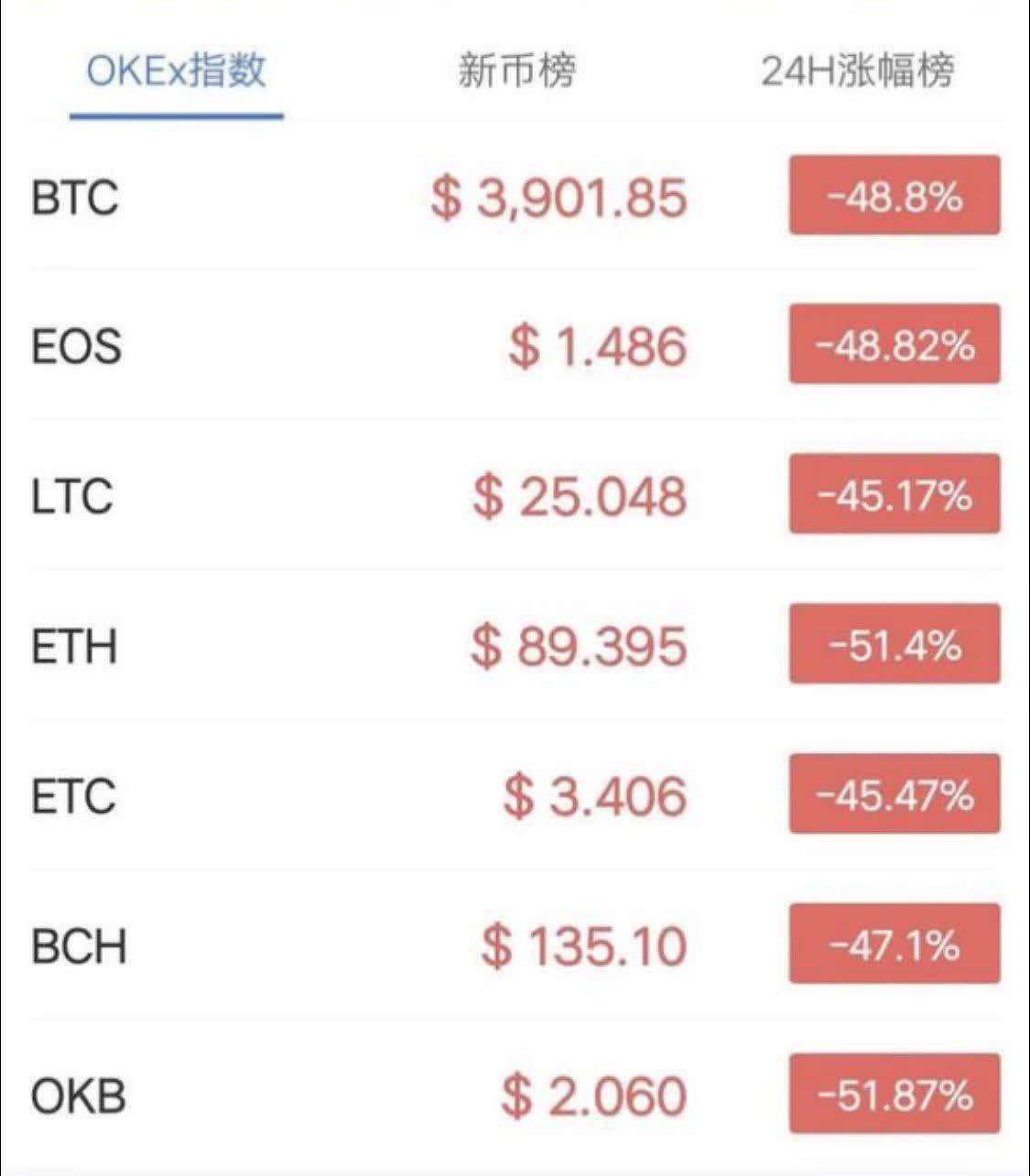Click the BCH -47.1% change badge
The image size is (1030, 1176).
894,944
